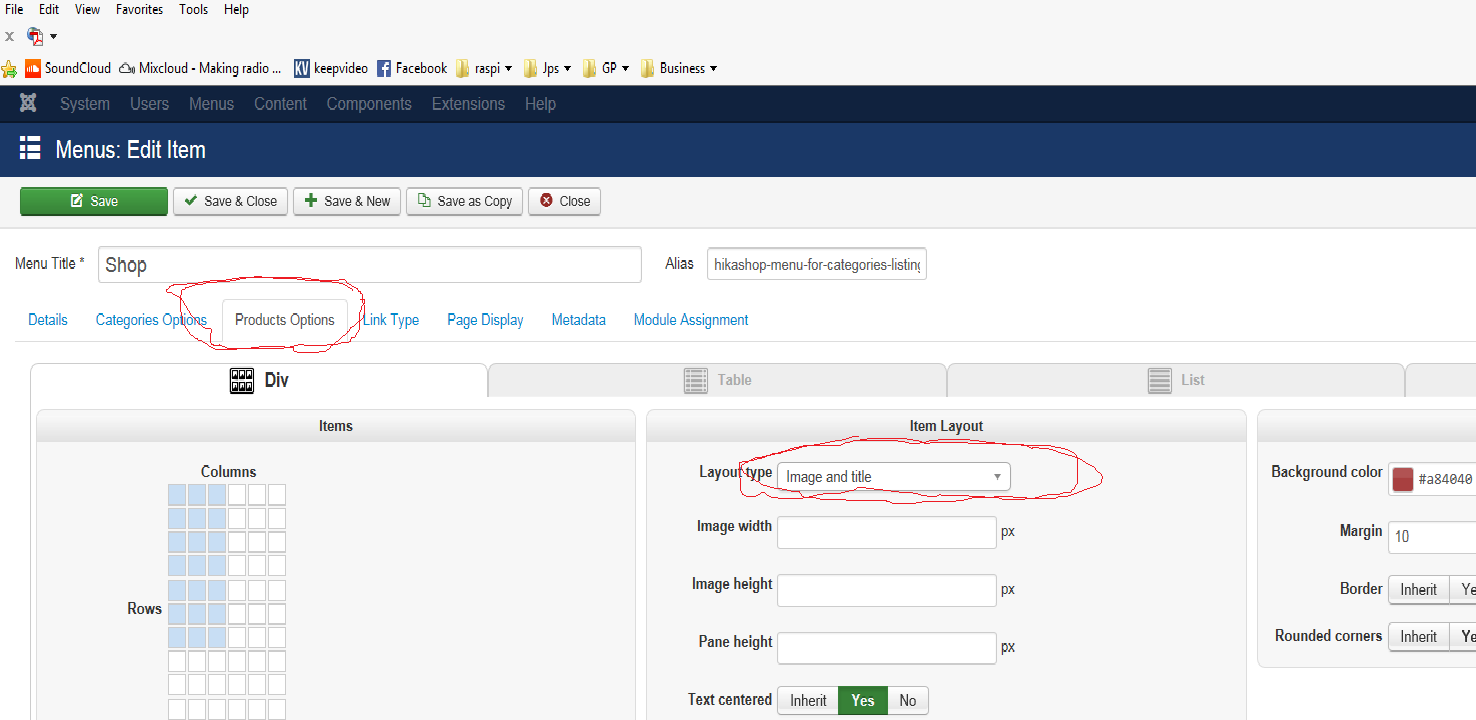Set Text centered to Inherit
Image resolution: width=1476 pixels, height=720 pixels.
tap(808, 701)
